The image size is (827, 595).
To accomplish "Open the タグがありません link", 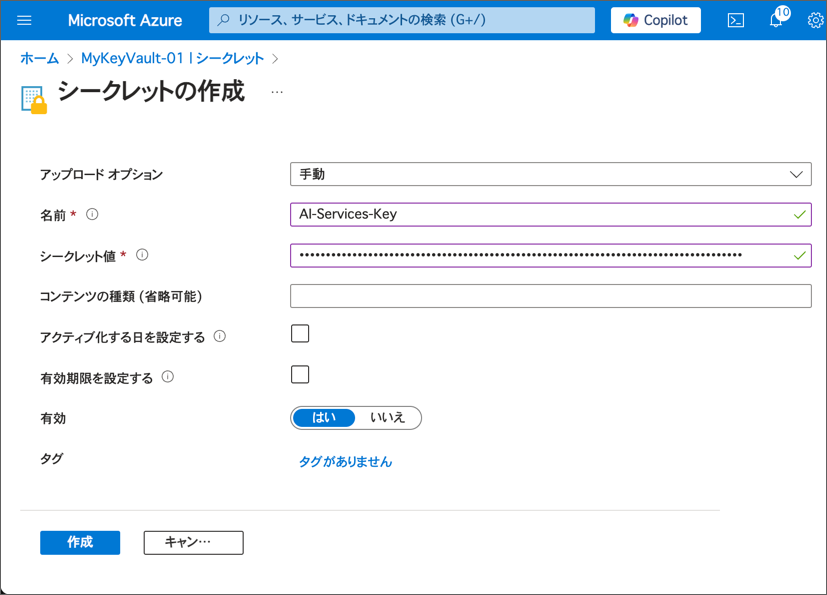I will 345,462.
